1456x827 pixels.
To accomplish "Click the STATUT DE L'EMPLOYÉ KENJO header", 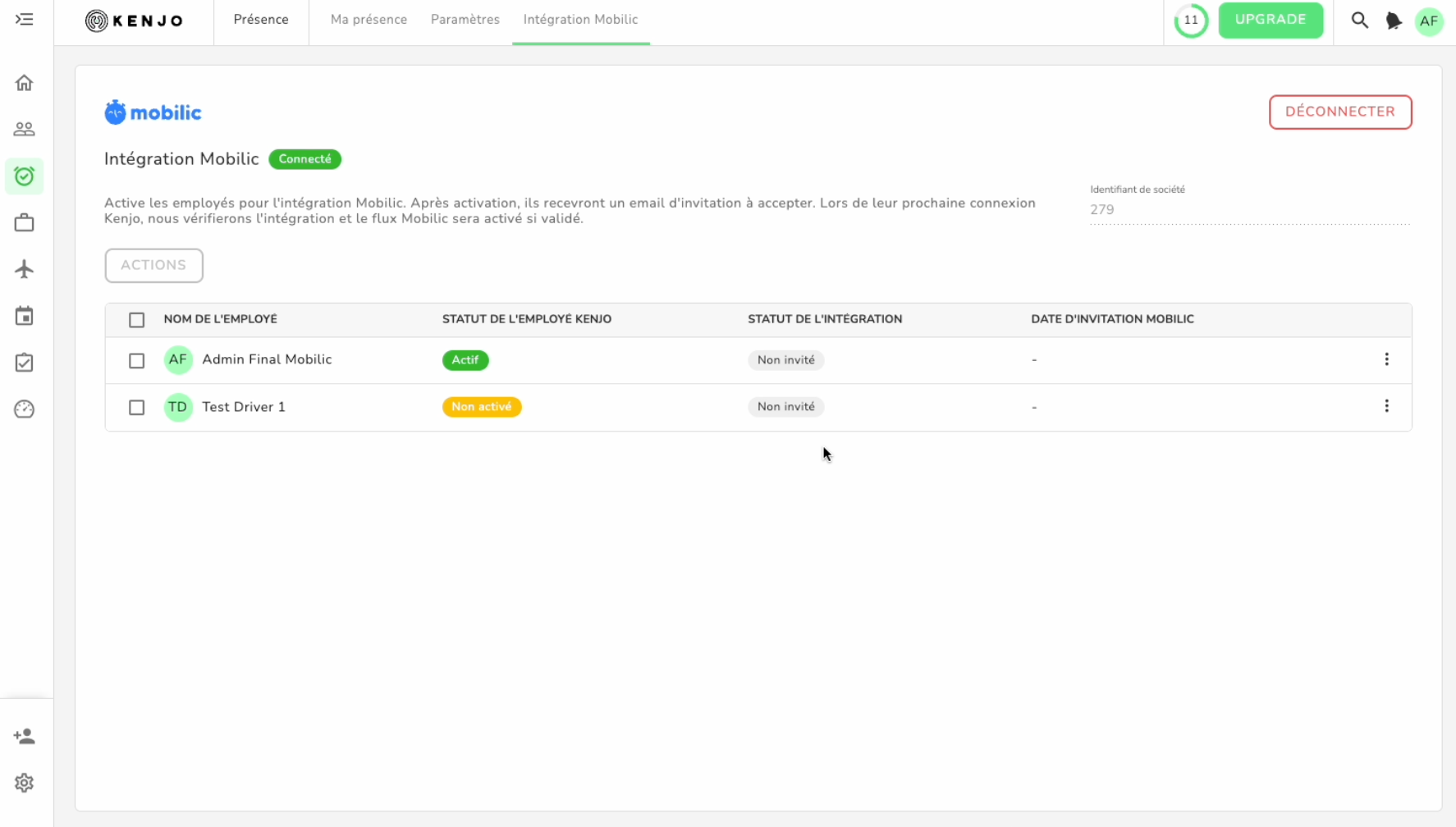I will pos(527,319).
